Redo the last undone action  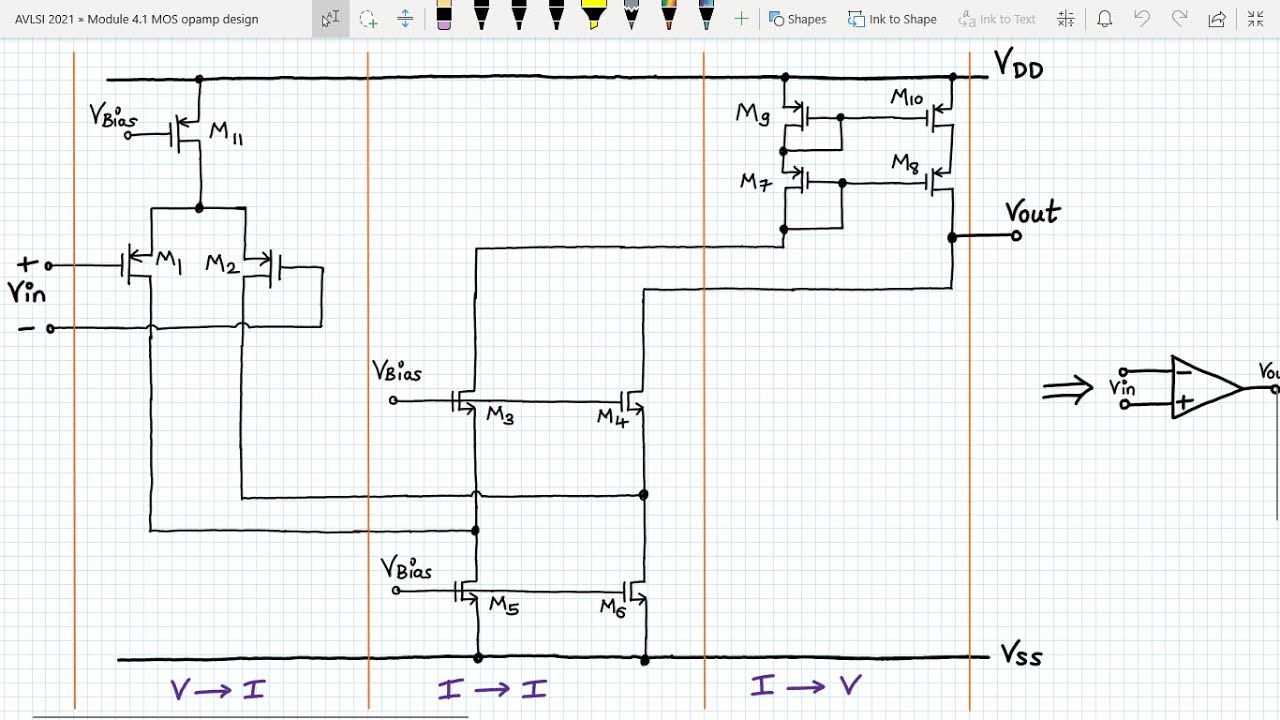[1180, 19]
